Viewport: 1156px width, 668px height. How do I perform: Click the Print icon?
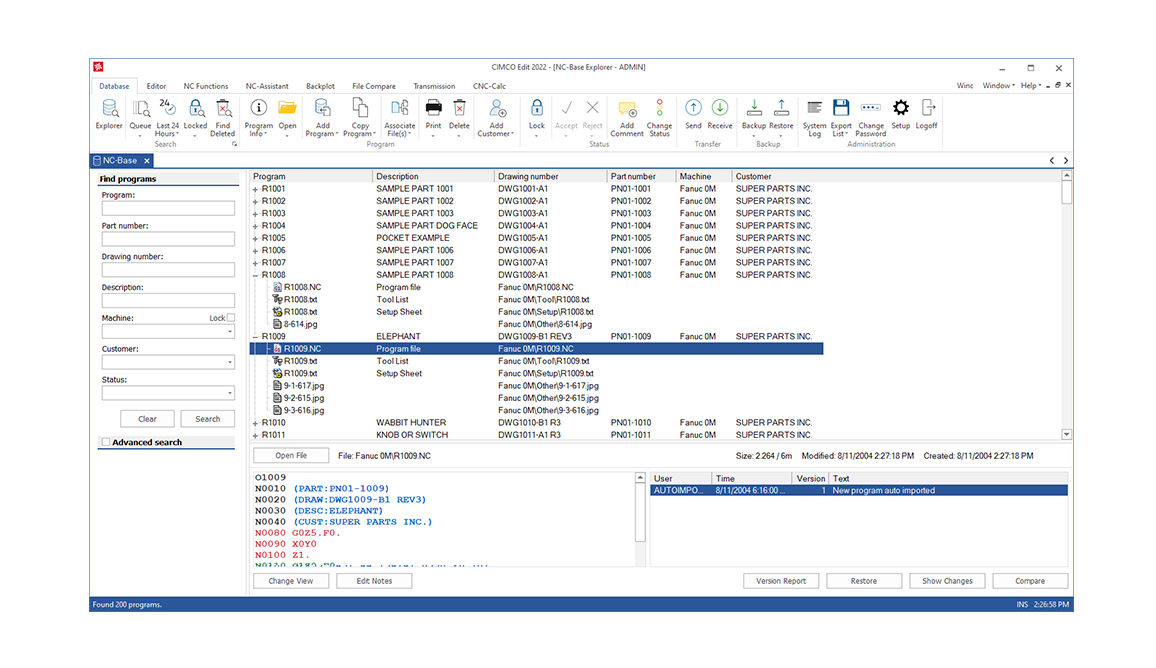pos(433,108)
